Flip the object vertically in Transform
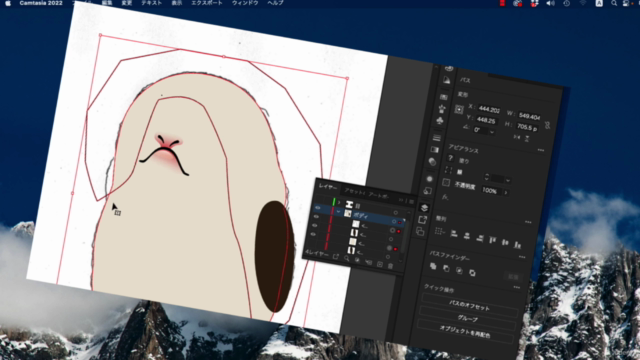This screenshot has width=640, height=360. [527, 139]
